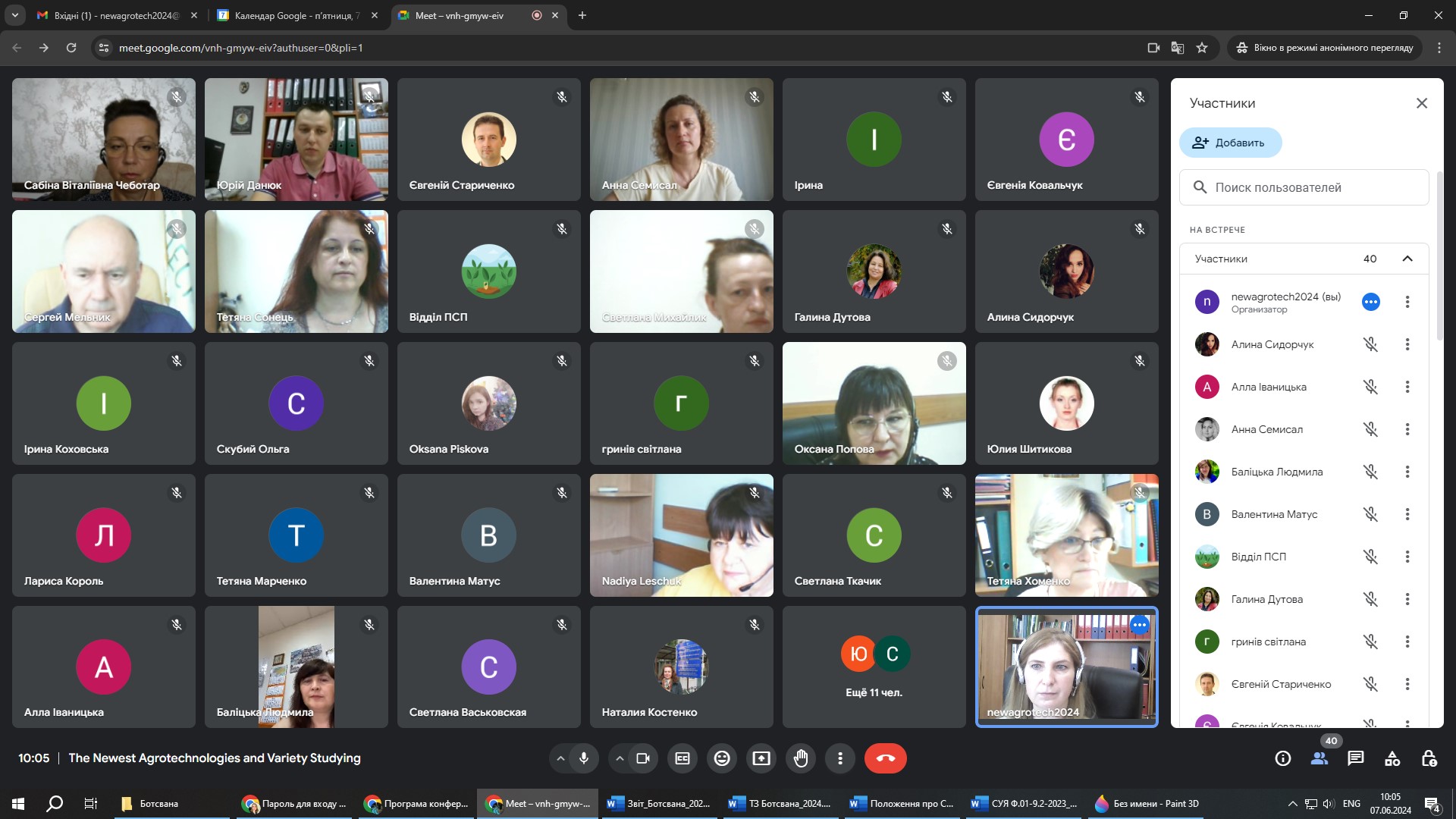Click the Добавить add people button

click(x=1230, y=143)
